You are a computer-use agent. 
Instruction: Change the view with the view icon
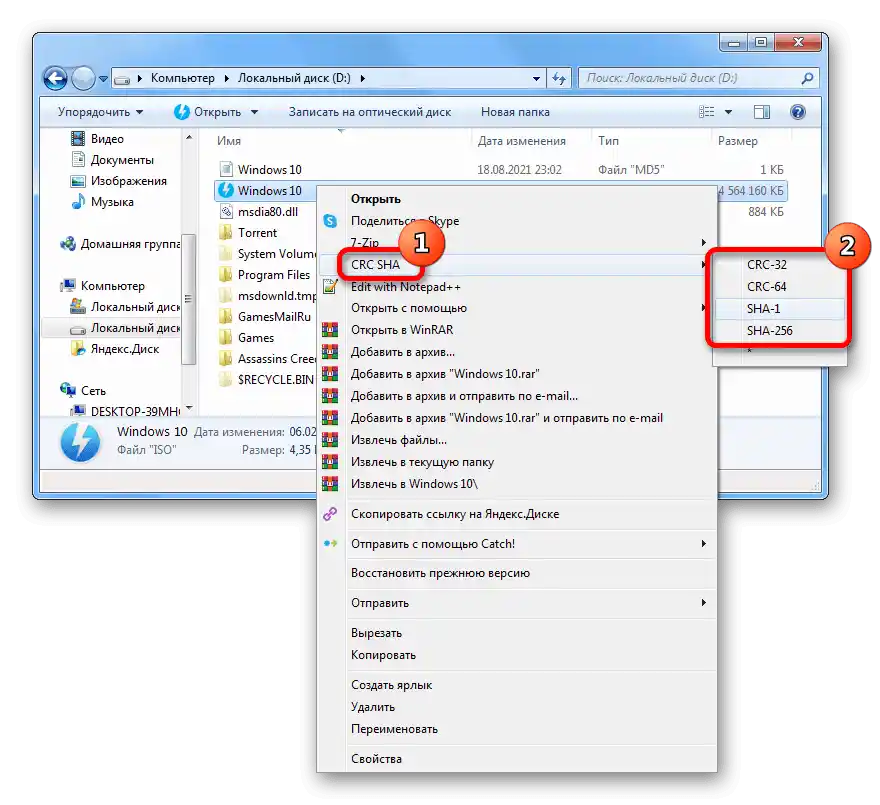707,112
